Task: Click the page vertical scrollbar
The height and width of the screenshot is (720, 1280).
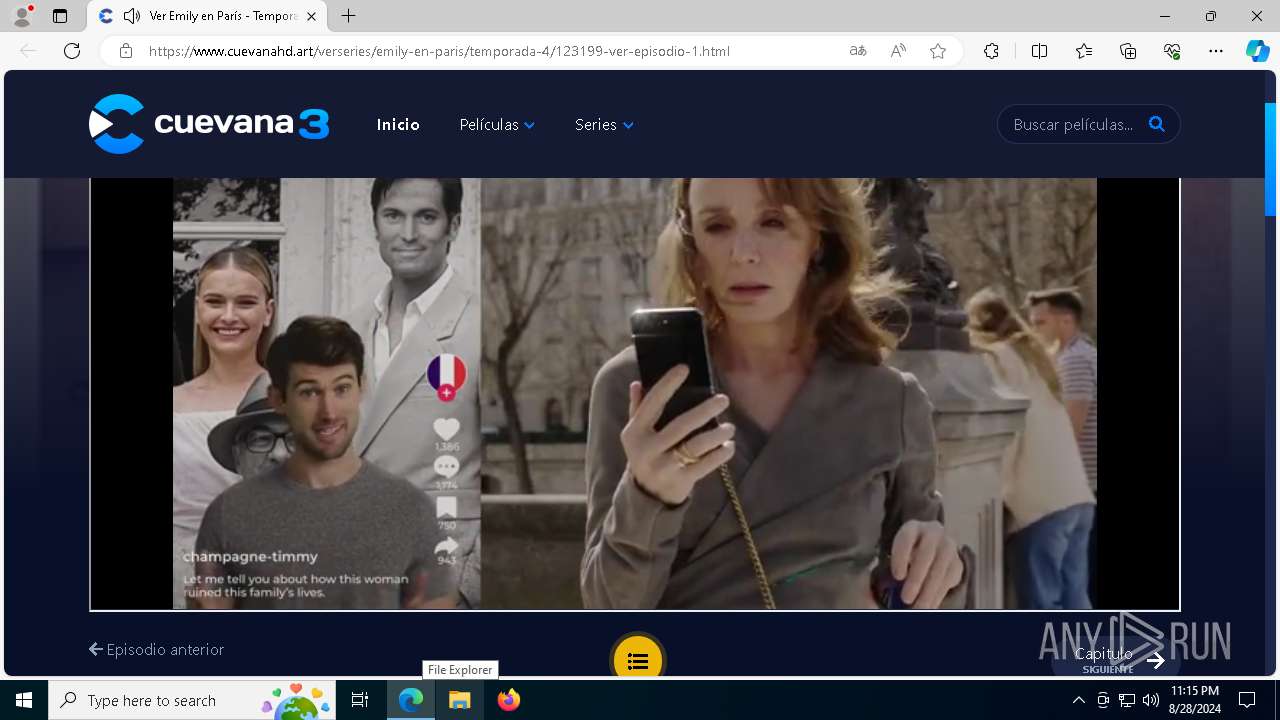Action: coord(1271,160)
